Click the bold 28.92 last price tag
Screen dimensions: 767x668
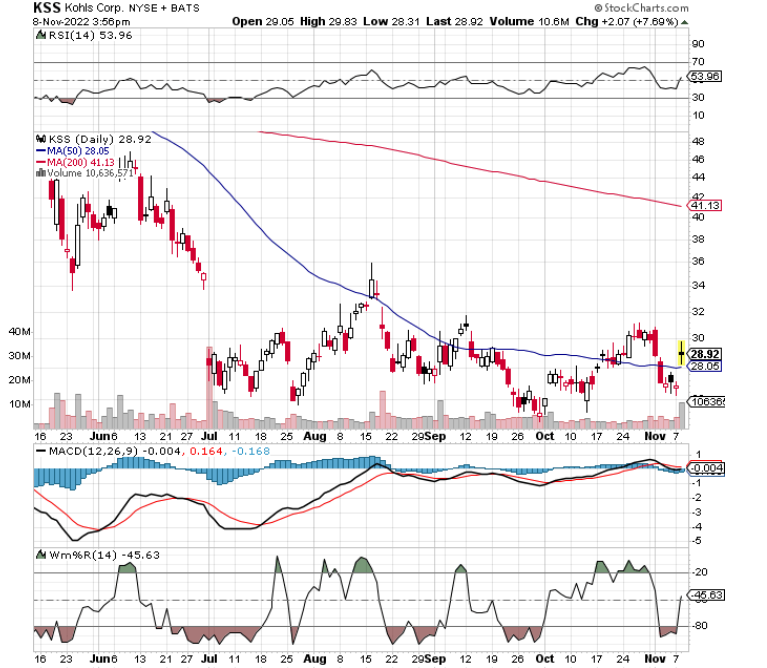click(705, 354)
